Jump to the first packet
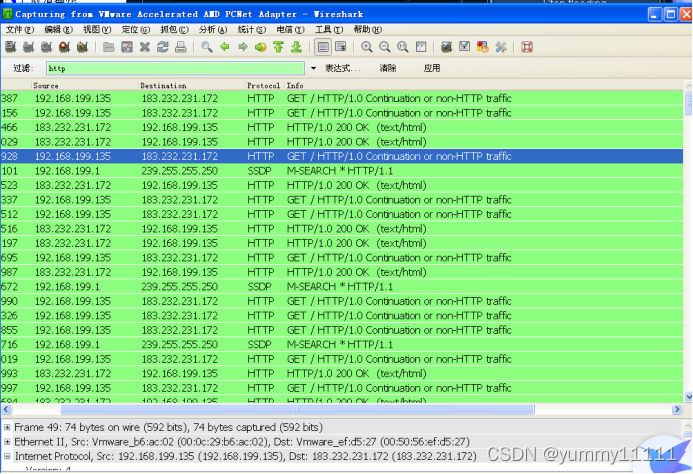693x474 pixels. point(279,47)
